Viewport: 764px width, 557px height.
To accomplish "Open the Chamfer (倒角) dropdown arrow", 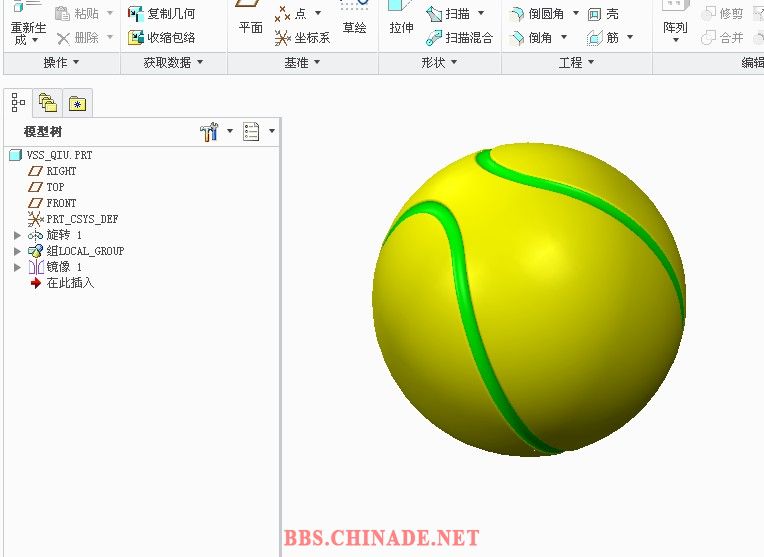I will [x=564, y=37].
